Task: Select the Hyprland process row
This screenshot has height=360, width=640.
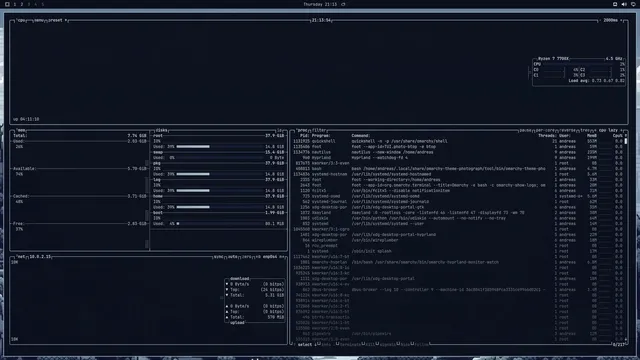Action: coord(458,158)
